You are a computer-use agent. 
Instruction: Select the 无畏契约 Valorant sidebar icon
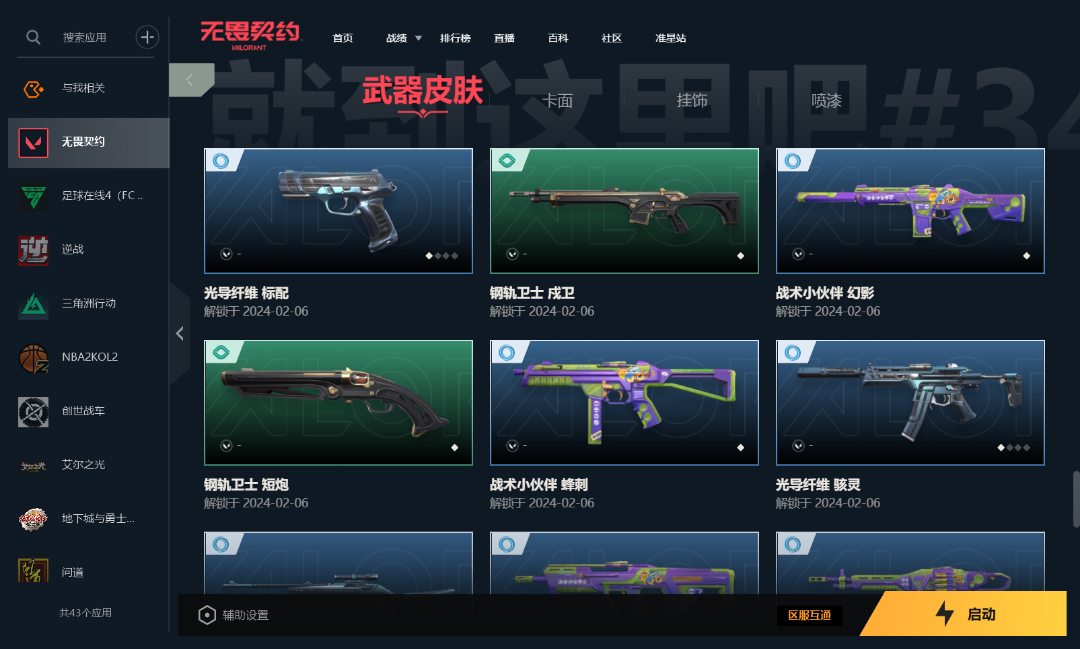coord(33,143)
